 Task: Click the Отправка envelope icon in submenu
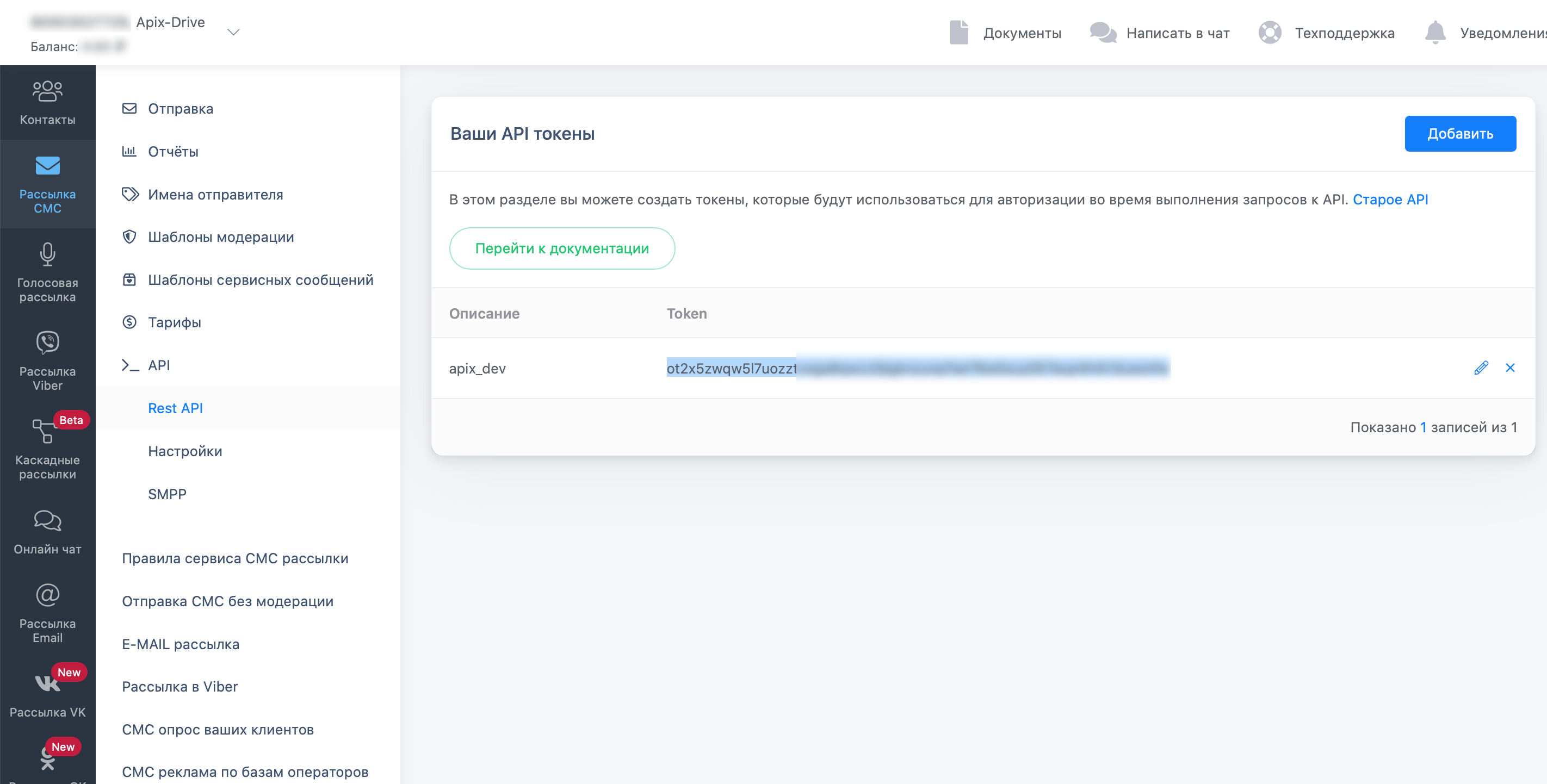129,109
